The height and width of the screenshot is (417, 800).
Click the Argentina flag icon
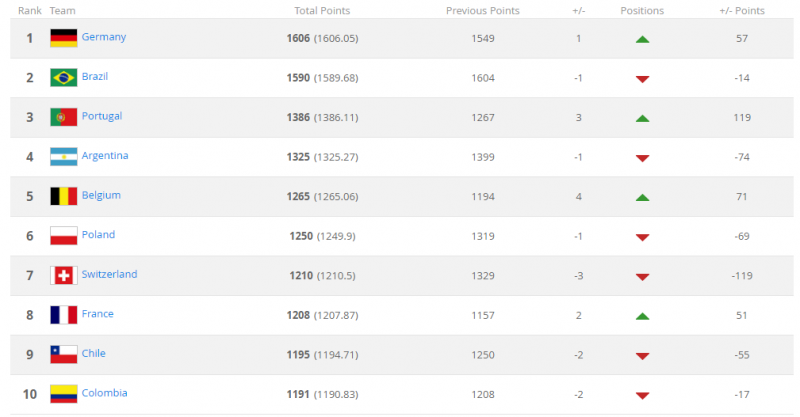(x=64, y=157)
